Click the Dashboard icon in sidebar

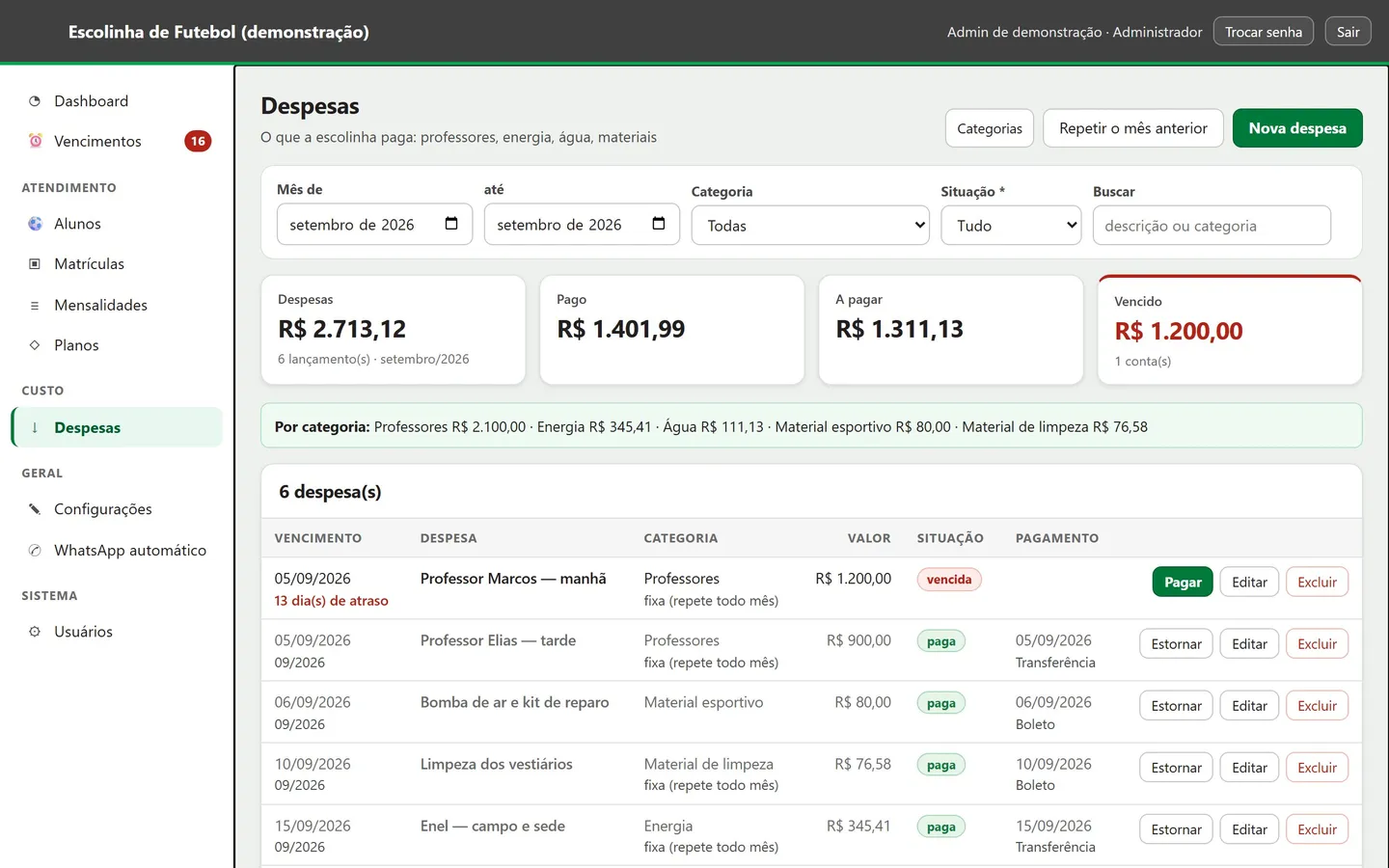[x=35, y=101]
